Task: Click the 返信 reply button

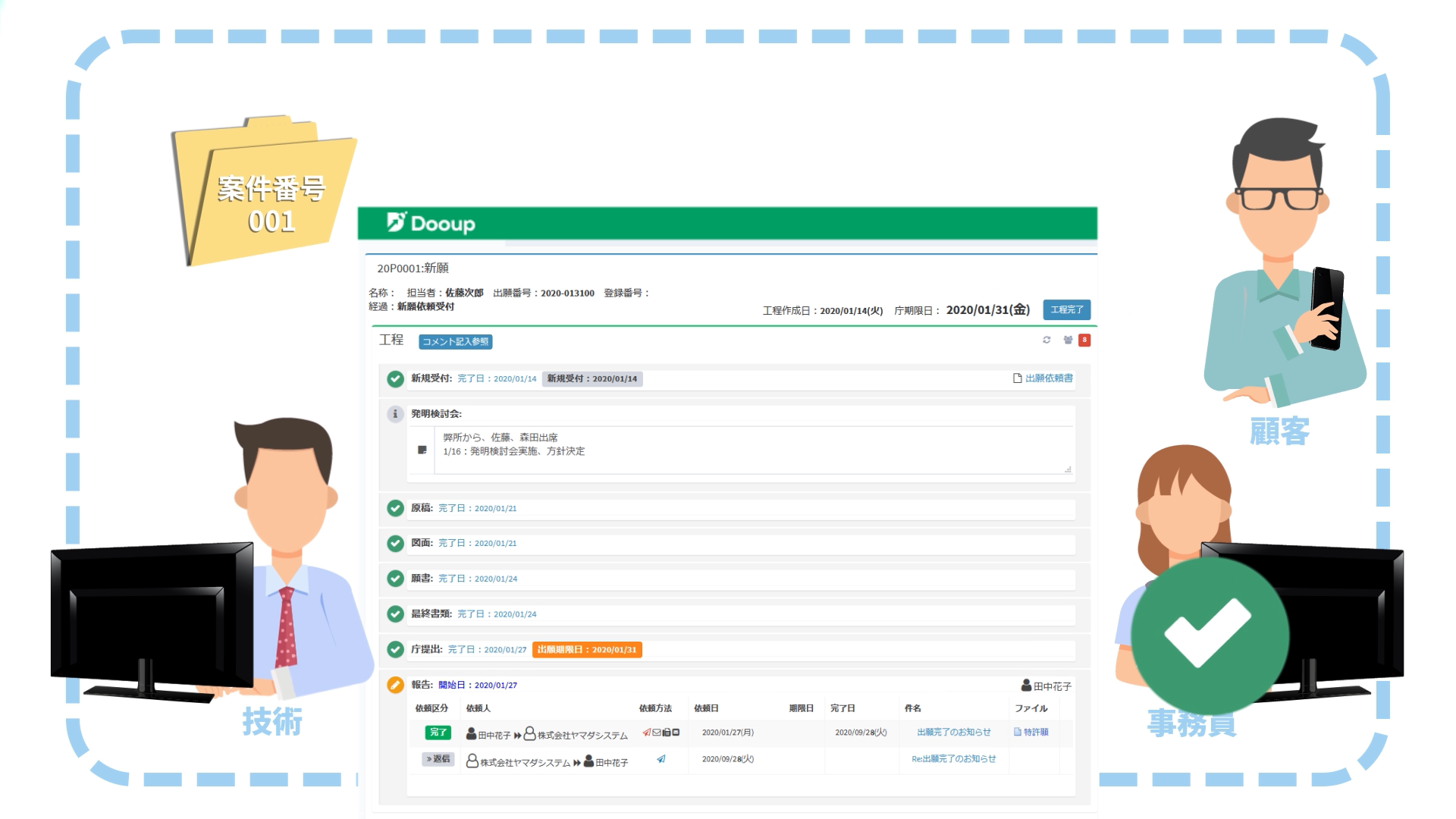Action: point(438,758)
